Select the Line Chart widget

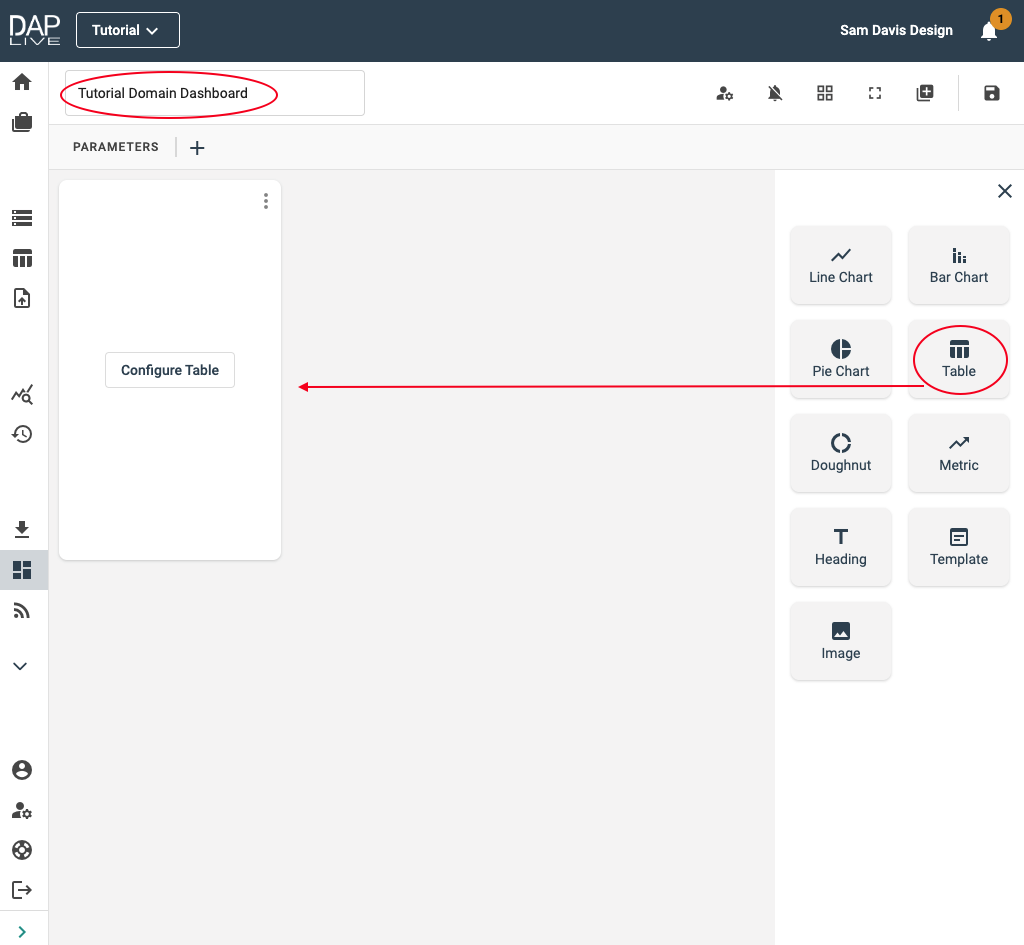tap(840, 266)
